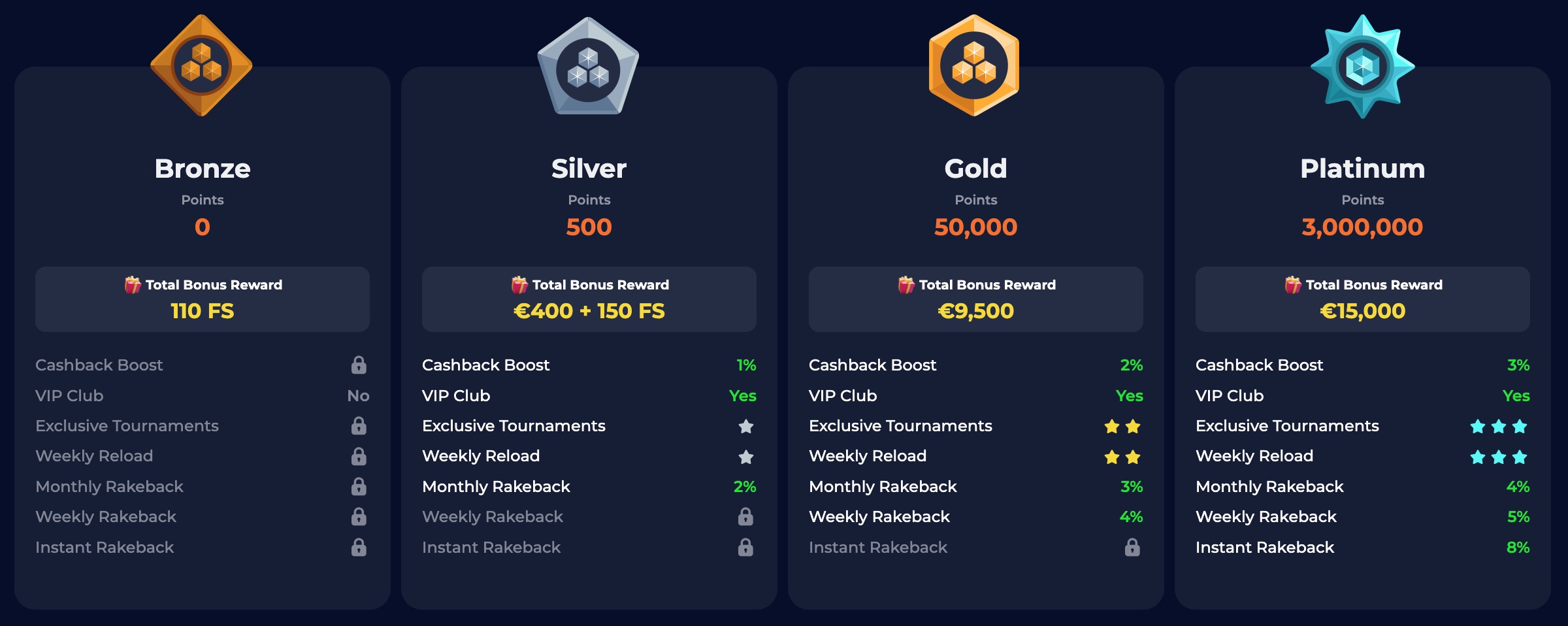Click the lock icon beside Bronze Cashback Boost

(x=359, y=365)
